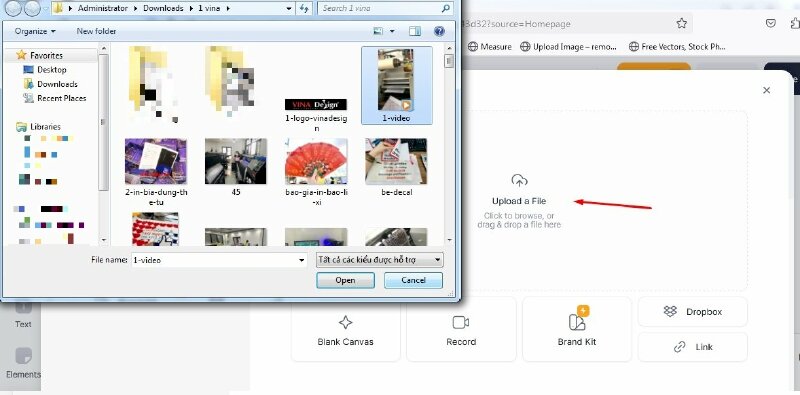
Task: Click the Forward arrow in the file dialog
Action: [32, 8]
